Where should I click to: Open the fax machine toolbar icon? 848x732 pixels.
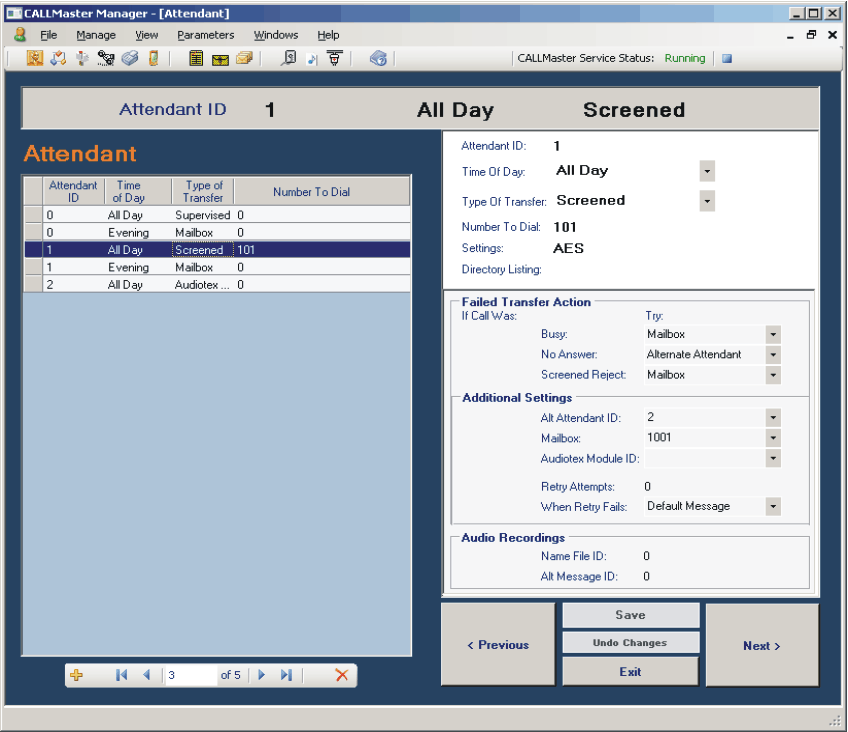click(130, 58)
